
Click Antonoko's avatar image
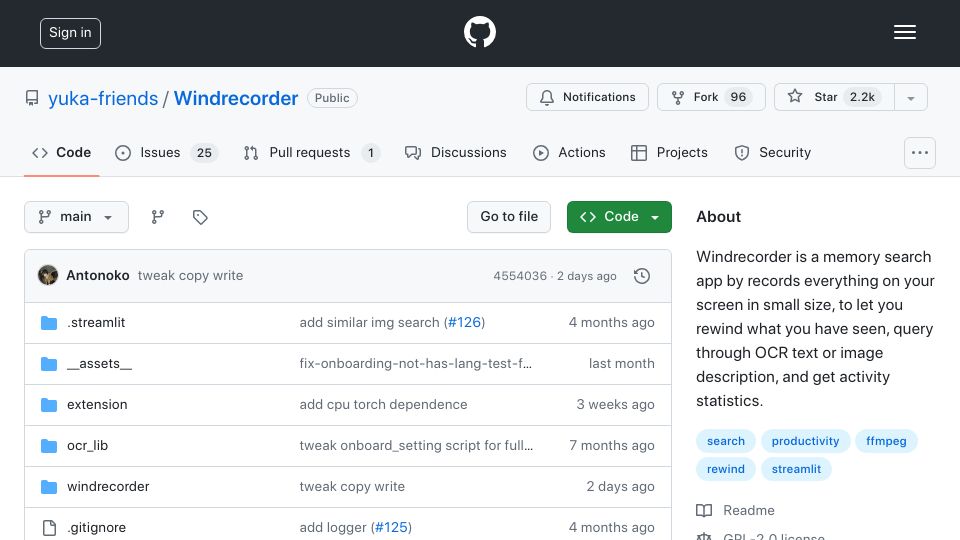[x=48, y=276]
